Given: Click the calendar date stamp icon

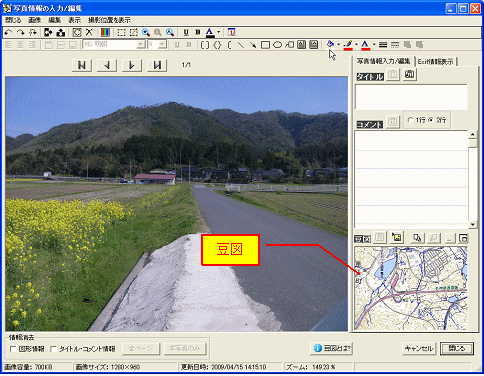Looking at the screenshot, I should click(231, 32).
